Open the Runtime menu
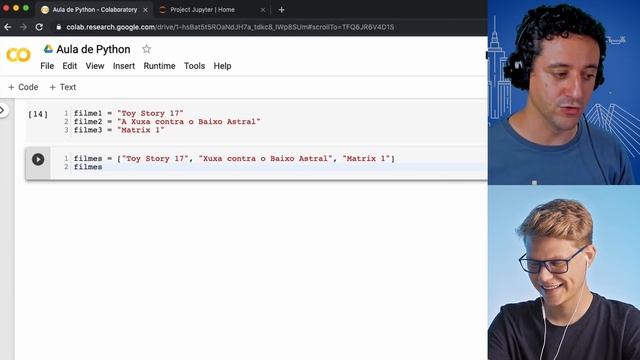The height and width of the screenshot is (360, 640). (x=159, y=66)
